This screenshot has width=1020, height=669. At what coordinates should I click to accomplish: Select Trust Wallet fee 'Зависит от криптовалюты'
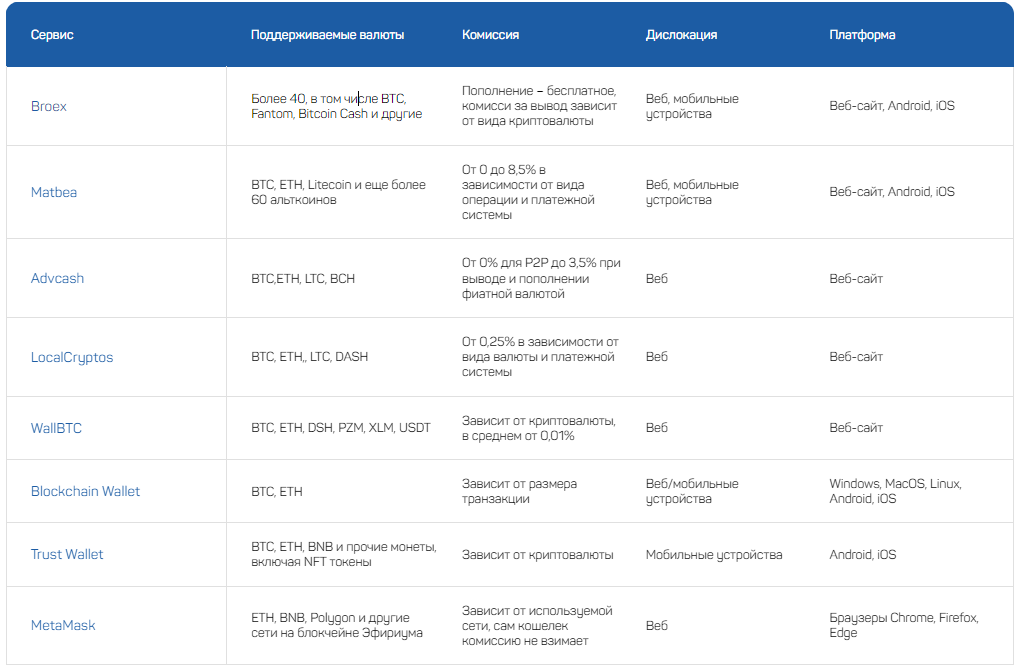[537, 554]
